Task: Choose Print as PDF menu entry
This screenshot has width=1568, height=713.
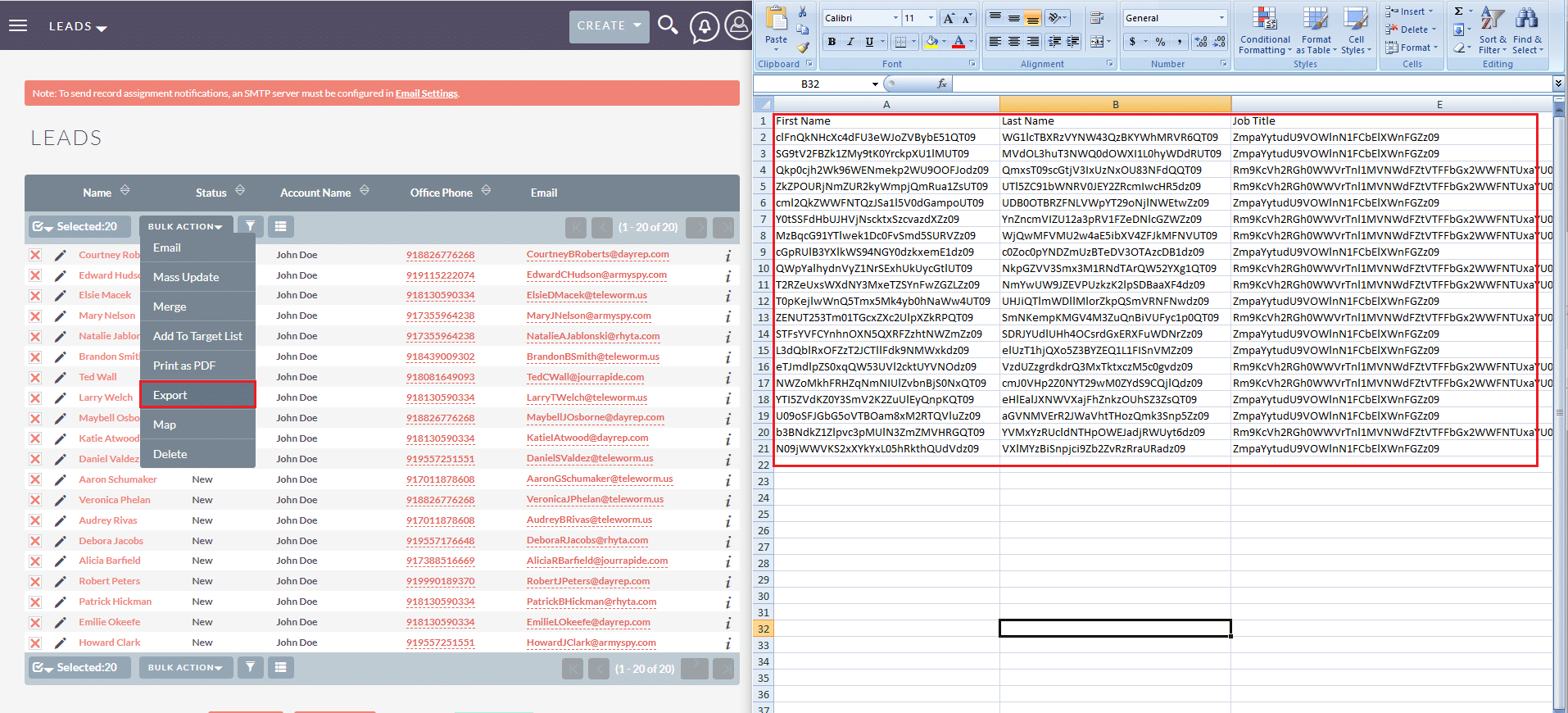Action: (197, 366)
